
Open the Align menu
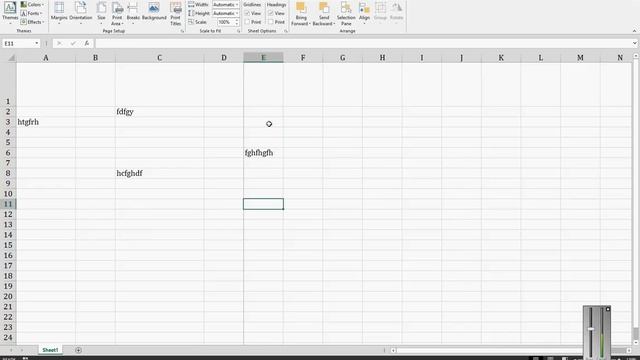[x=364, y=12]
